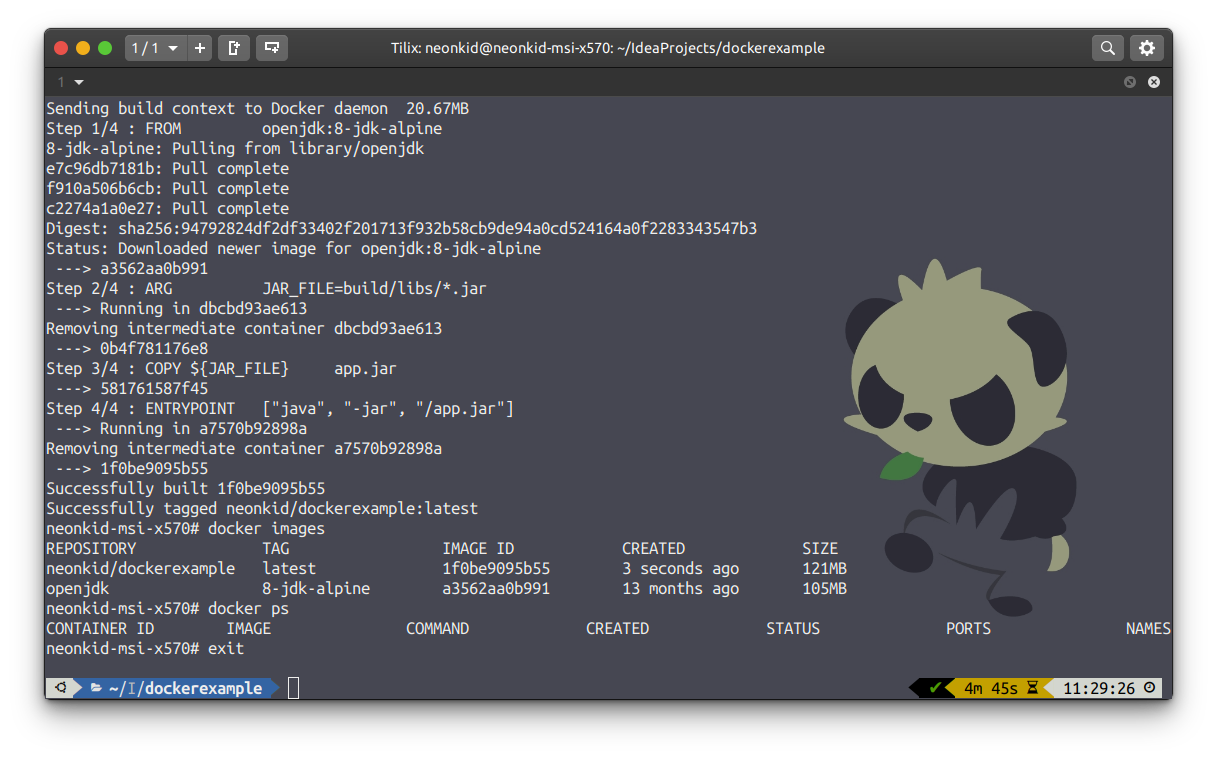Screen dimensions: 1217x760
Task: Open the 1/1 session switcher dropdown
Action: pyautogui.click(x=155, y=47)
